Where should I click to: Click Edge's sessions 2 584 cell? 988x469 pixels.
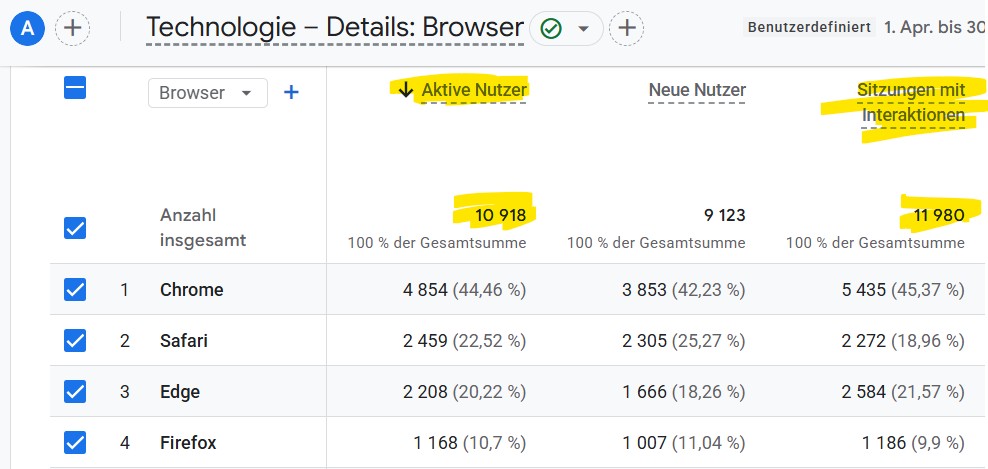903,392
